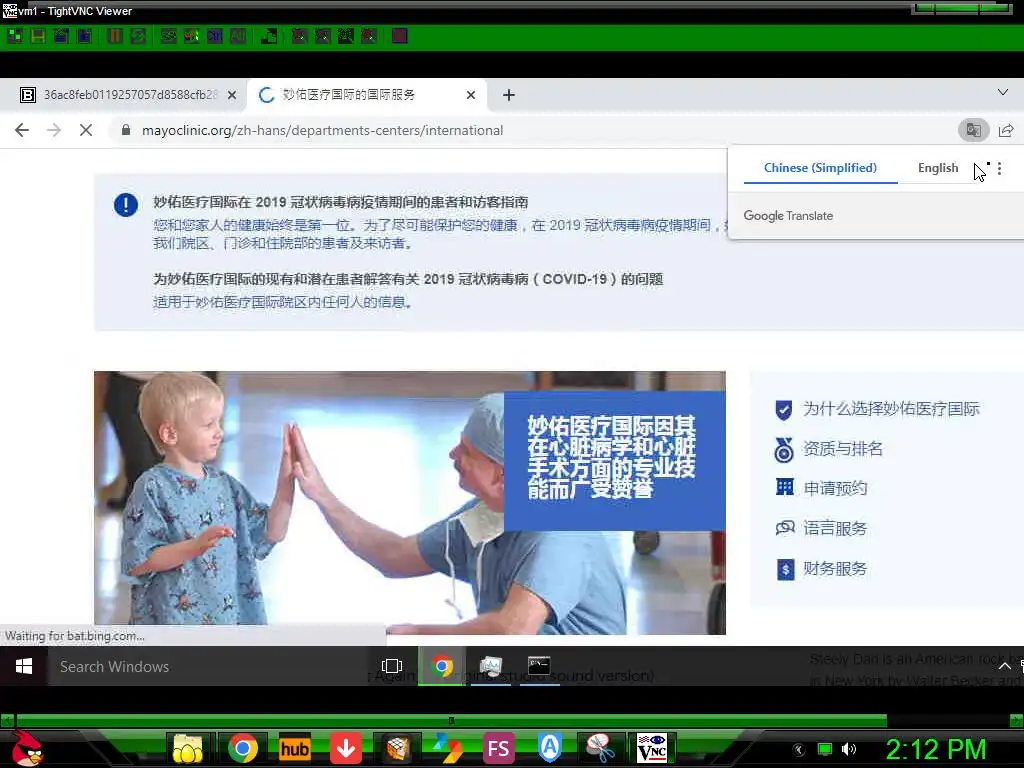1024x768 pixels.
Task: Click the building appointment icon
Action: coord(784,487)
